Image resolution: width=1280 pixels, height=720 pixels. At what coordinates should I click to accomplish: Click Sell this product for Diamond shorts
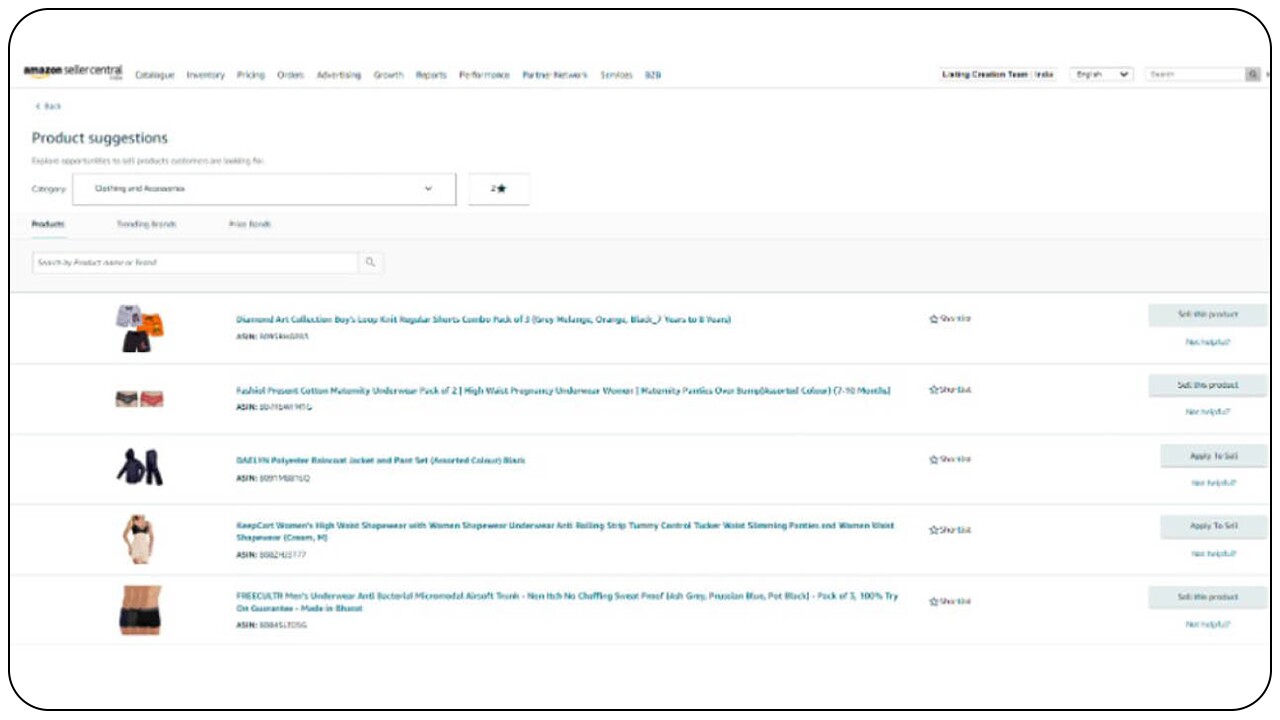1207,315
